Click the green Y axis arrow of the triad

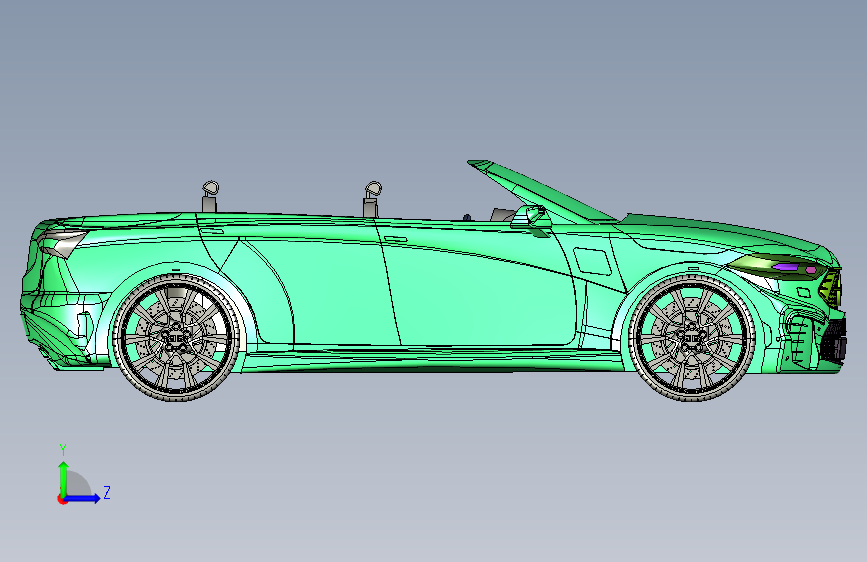pos(64,478)
